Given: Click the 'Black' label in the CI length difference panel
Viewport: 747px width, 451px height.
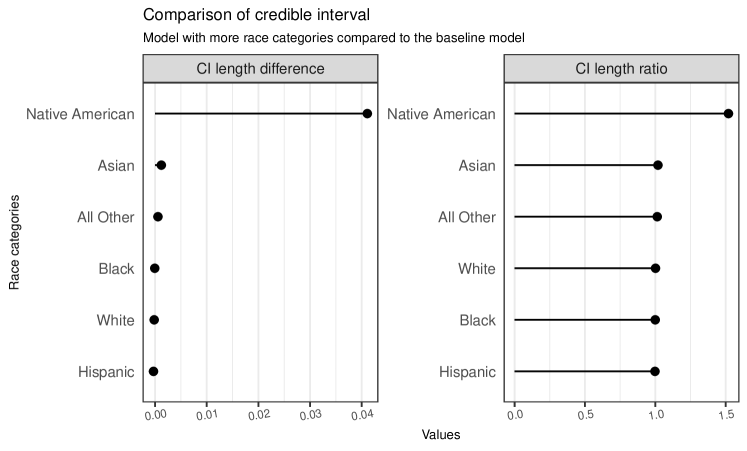Looking at the screenshot, I should [116, 268].
